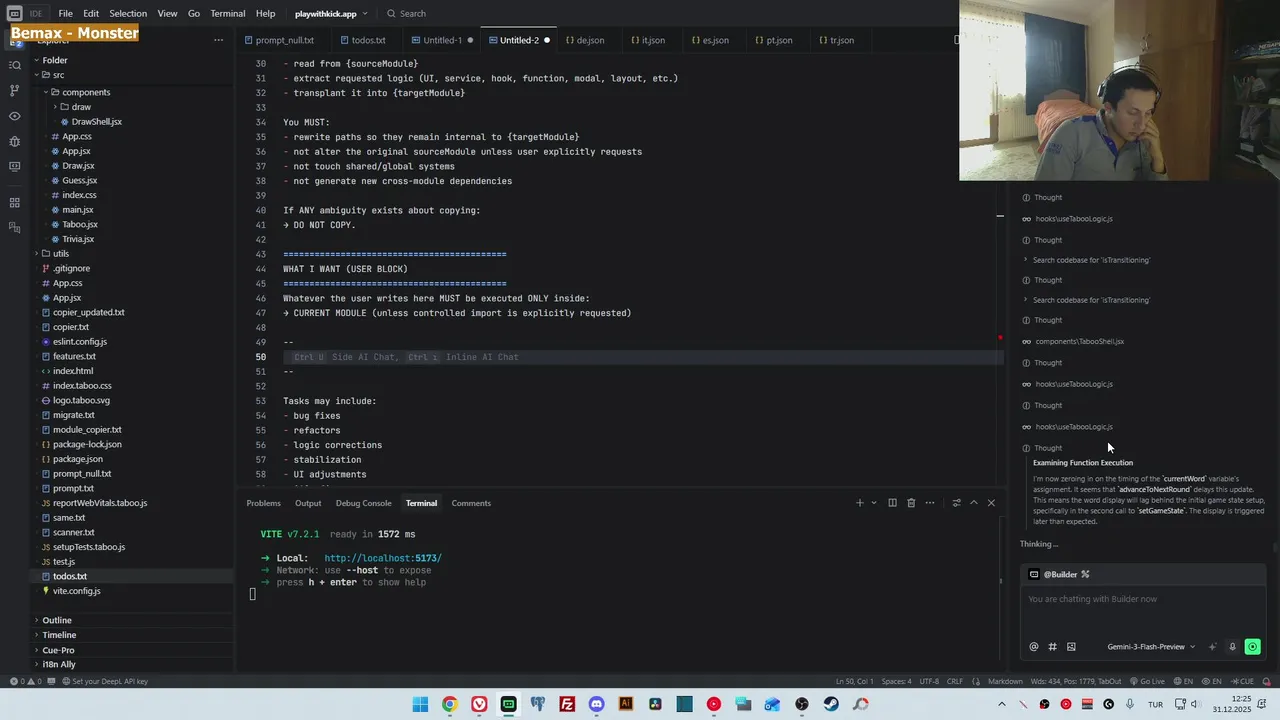Switch to the Untitled-1 tab
This screenshot has height=720, width=1280.
click(x=442, y=40)
